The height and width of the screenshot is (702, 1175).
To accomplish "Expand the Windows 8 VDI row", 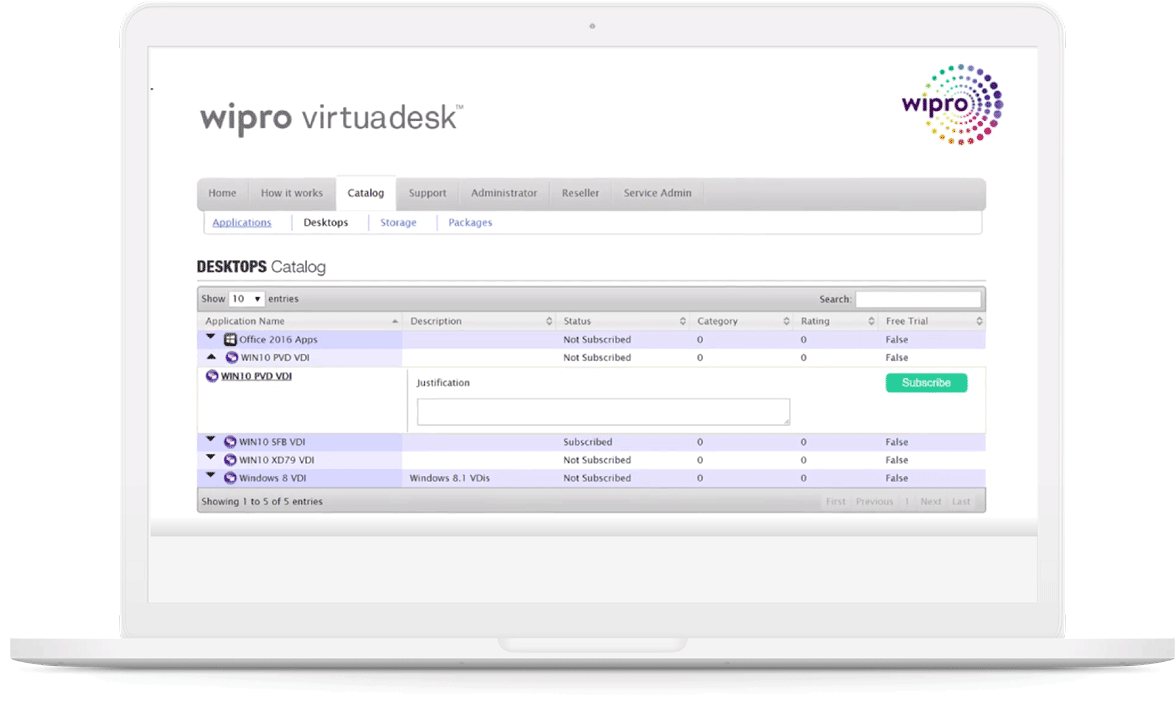I will tap(211, 476).
